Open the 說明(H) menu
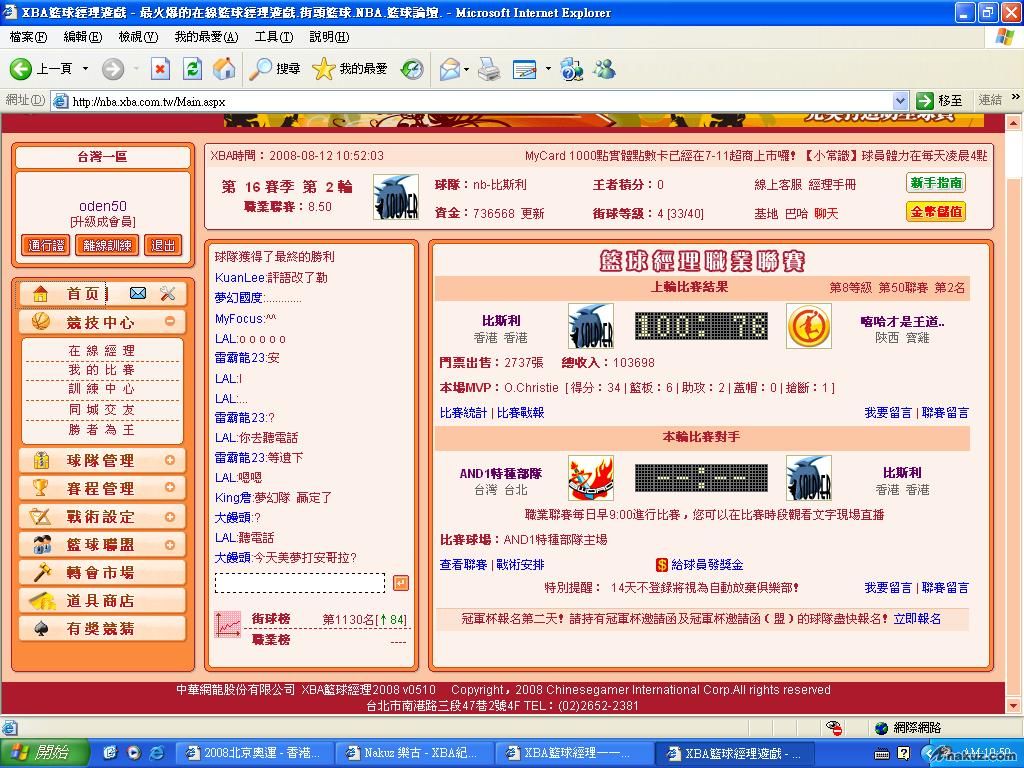The height and width of the screenshot is (768, 1024). pos(329,37)
